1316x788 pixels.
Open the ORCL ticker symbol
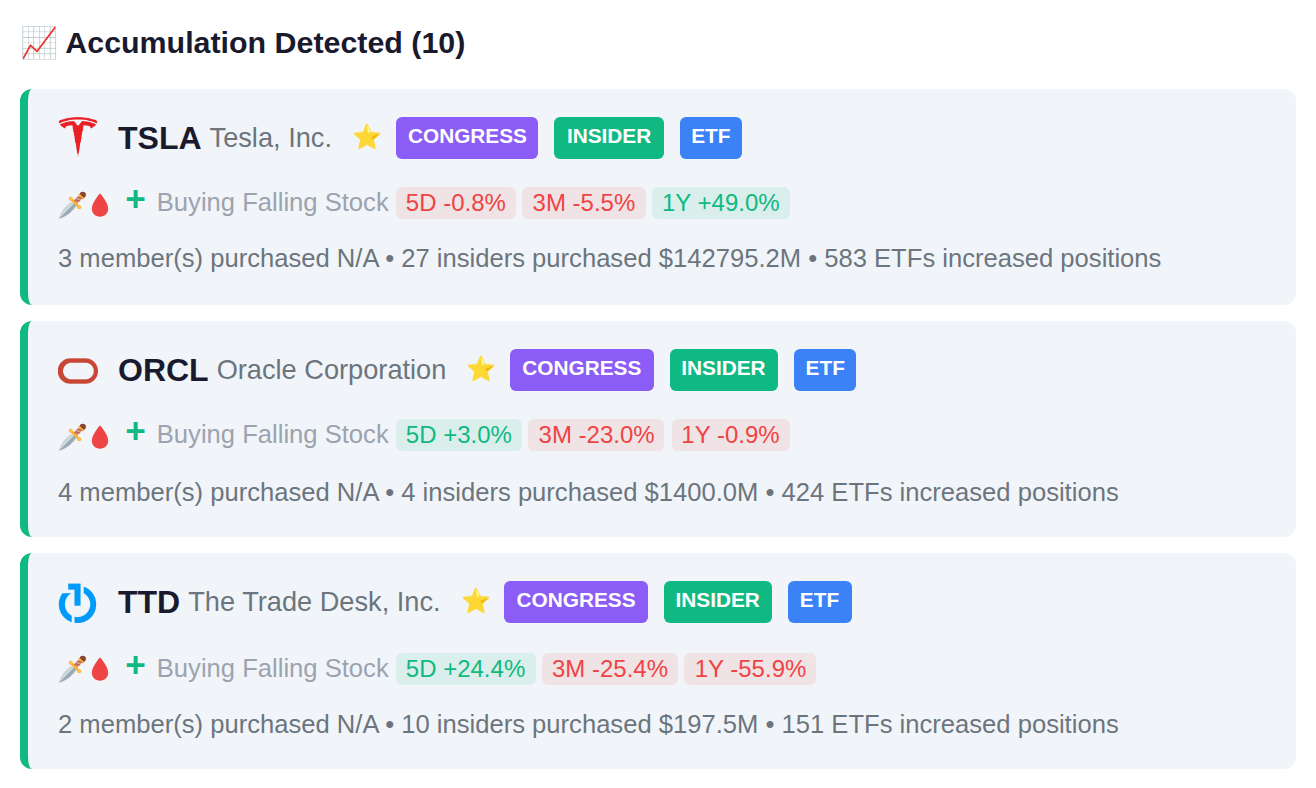pyautogui.click(x=163, y=370)
